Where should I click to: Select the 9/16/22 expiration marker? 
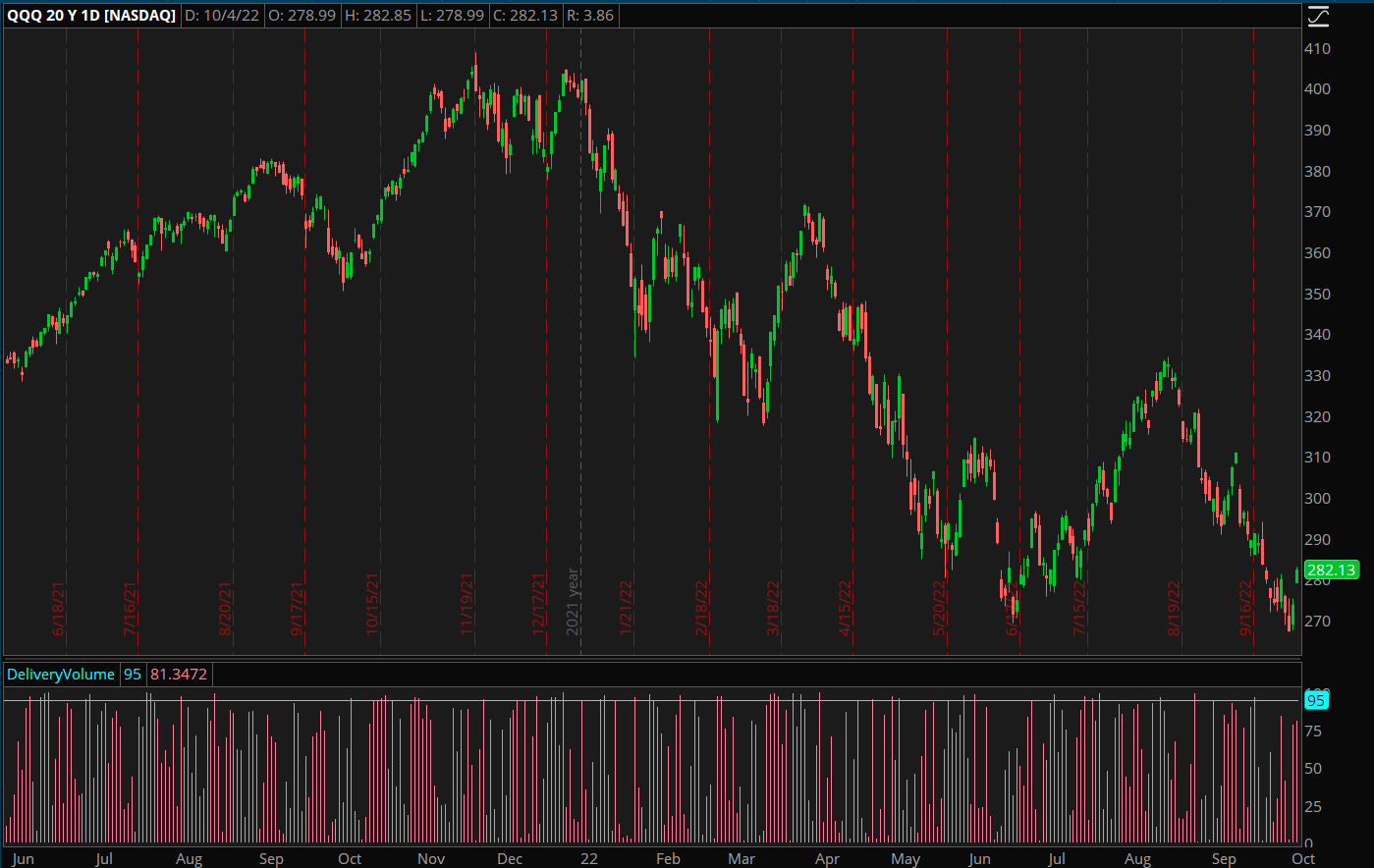[x=1245, y=608]
